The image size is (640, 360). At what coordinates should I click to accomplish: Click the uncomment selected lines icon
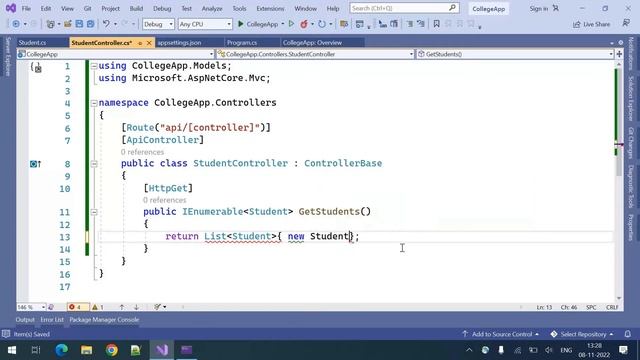point(421,24)
